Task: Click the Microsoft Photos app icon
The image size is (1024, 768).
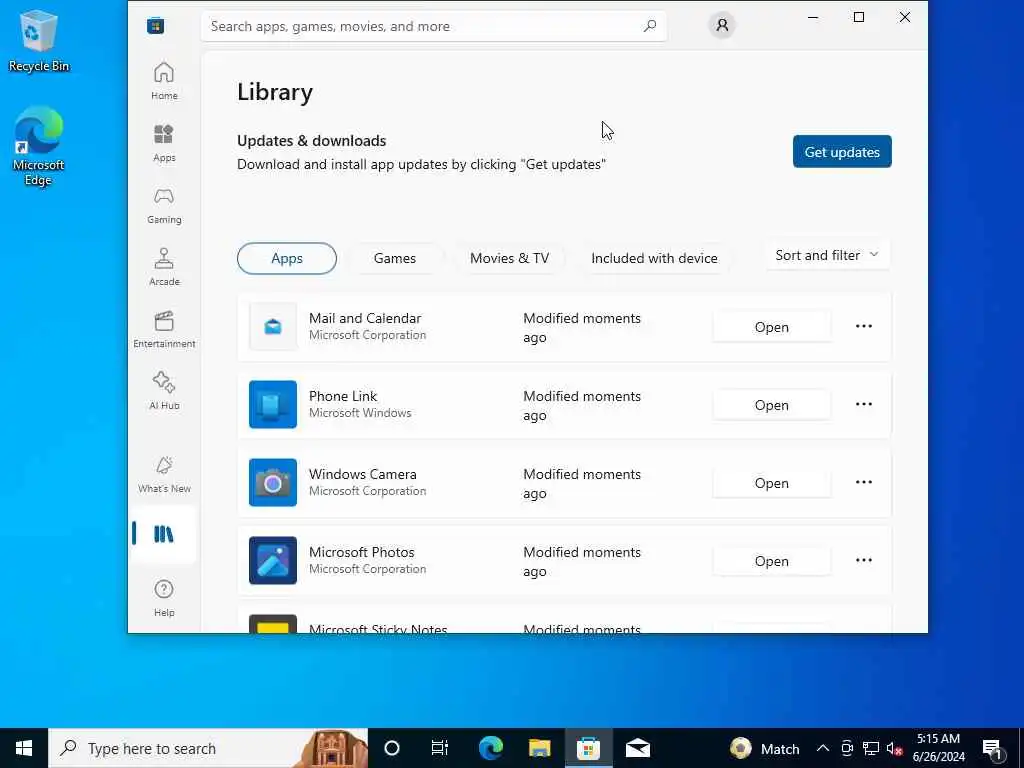Action: (273, 560)
